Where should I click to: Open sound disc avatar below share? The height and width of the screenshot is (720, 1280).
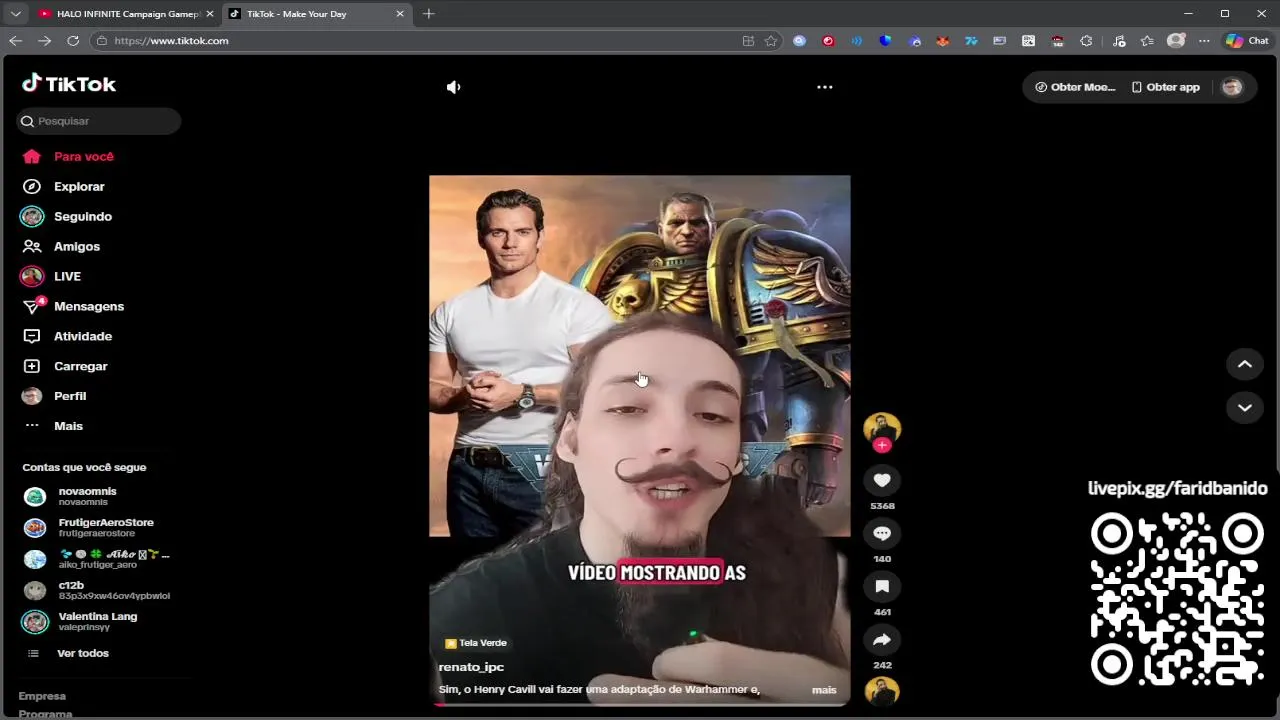[882, 691]
